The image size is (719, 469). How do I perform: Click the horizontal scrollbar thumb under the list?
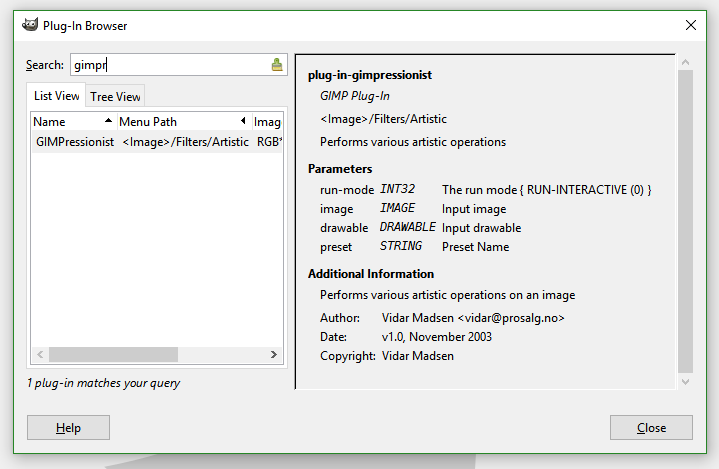(x=113, y=354)
